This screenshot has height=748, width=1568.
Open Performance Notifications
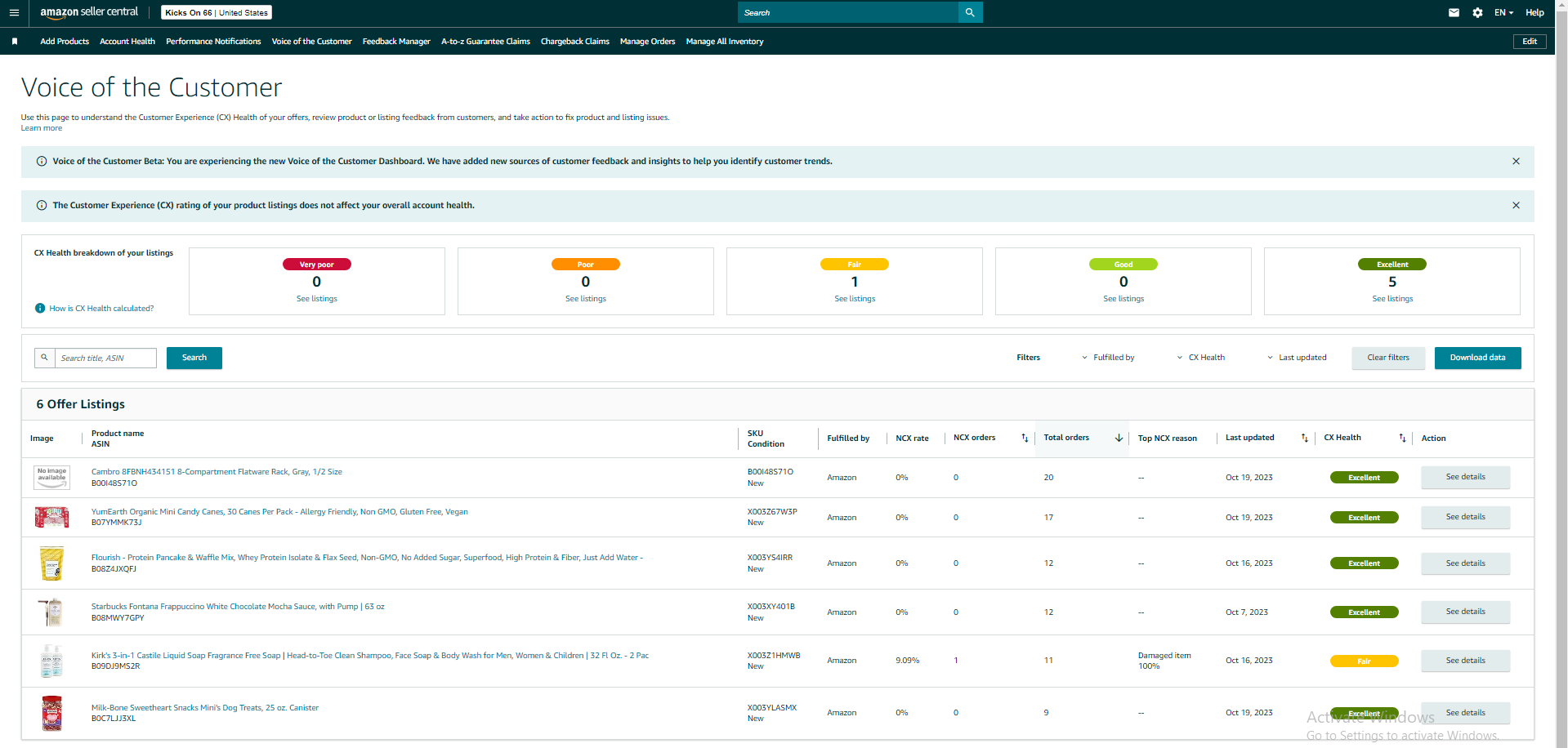point(213,42)
